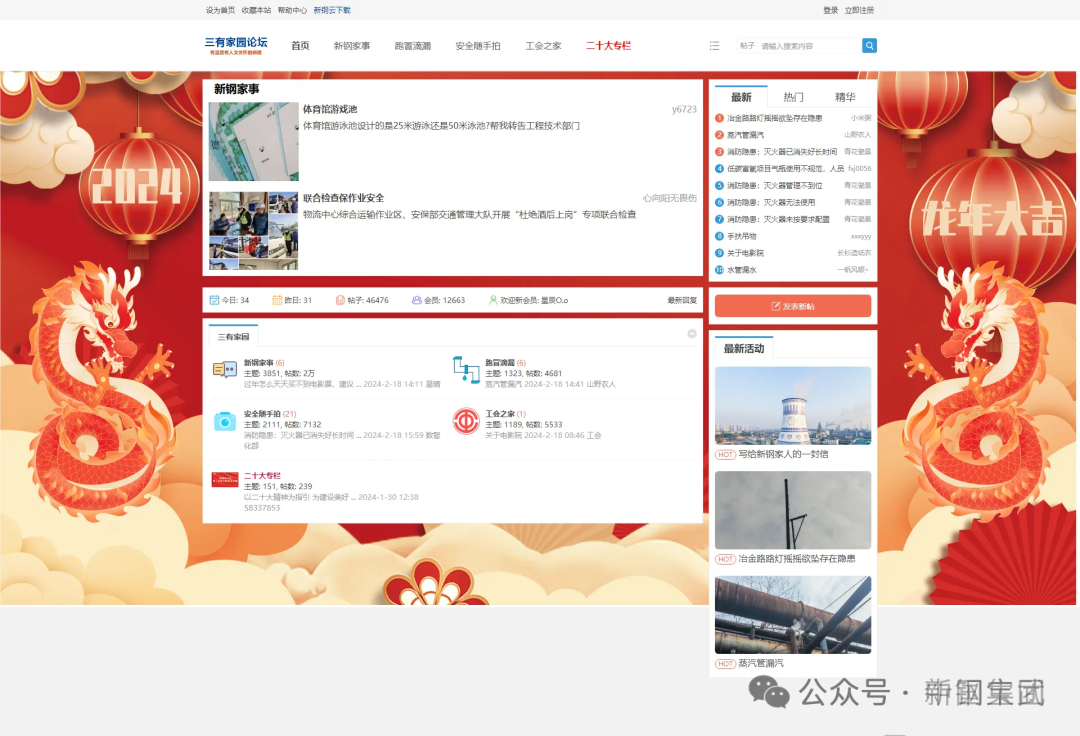Click the 跑冒滴漏 pipe forum icon
The height and width of the screenshot is (736, 1080).
465,369
